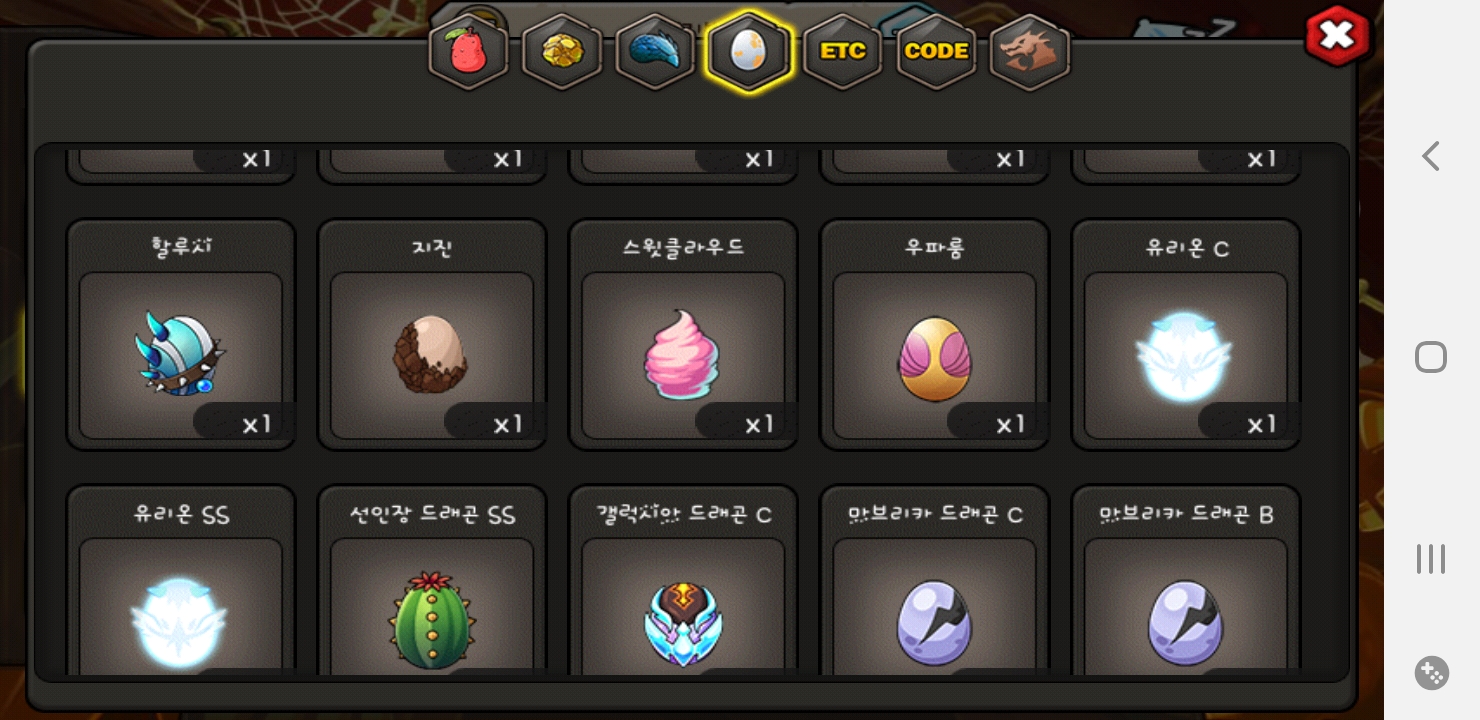Close the inventory with red X
This screenshot has width=1480, height=720.
[x=1337, y=37]
